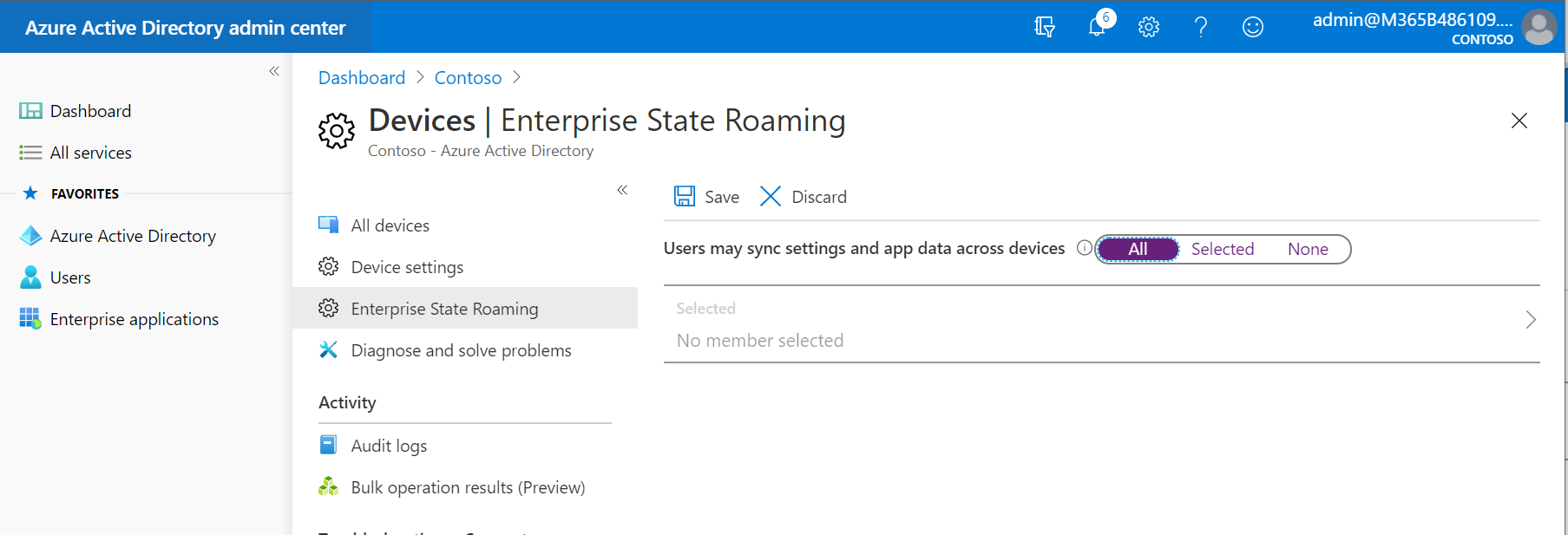
Task: Click the admin@M365B486109 account name
Action: [x=1413, y=19]
